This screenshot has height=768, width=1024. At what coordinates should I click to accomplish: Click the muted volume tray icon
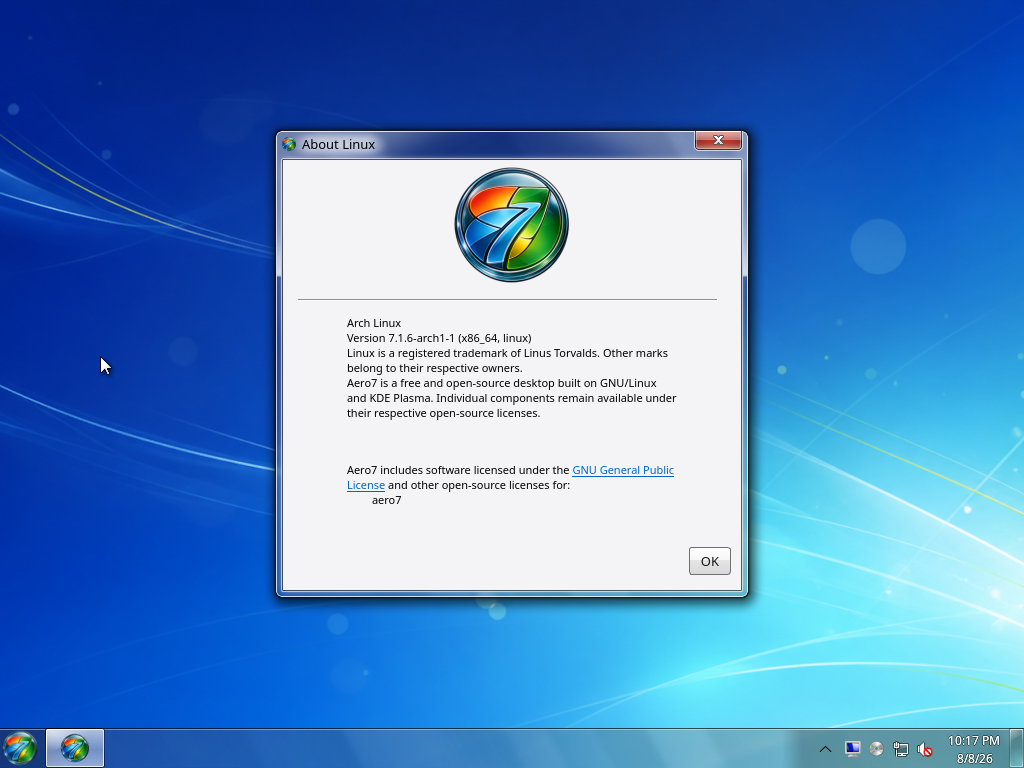click(925, 749)
